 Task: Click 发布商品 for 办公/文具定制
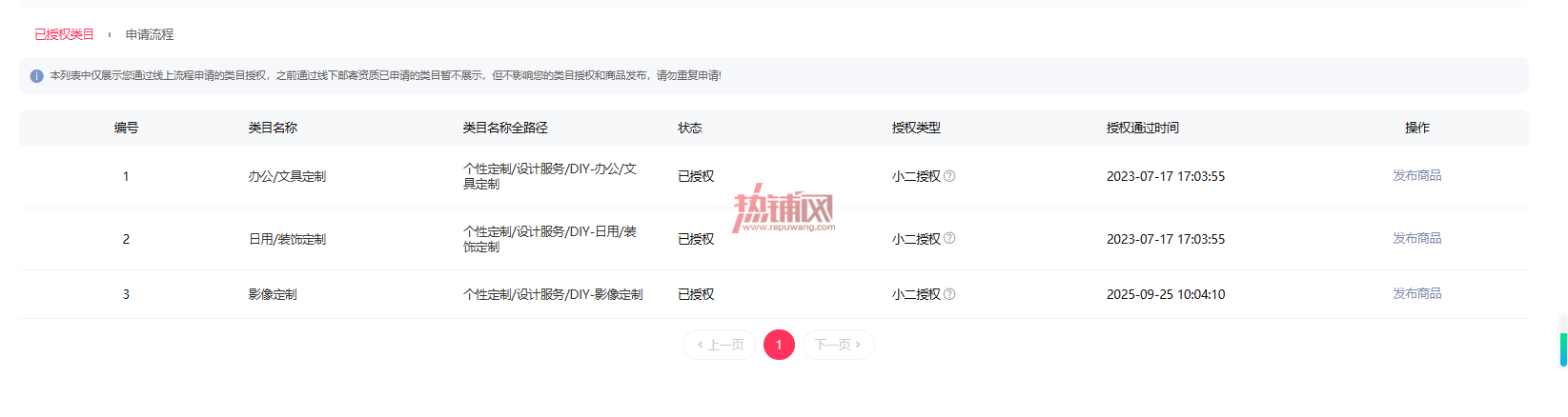1416,175
